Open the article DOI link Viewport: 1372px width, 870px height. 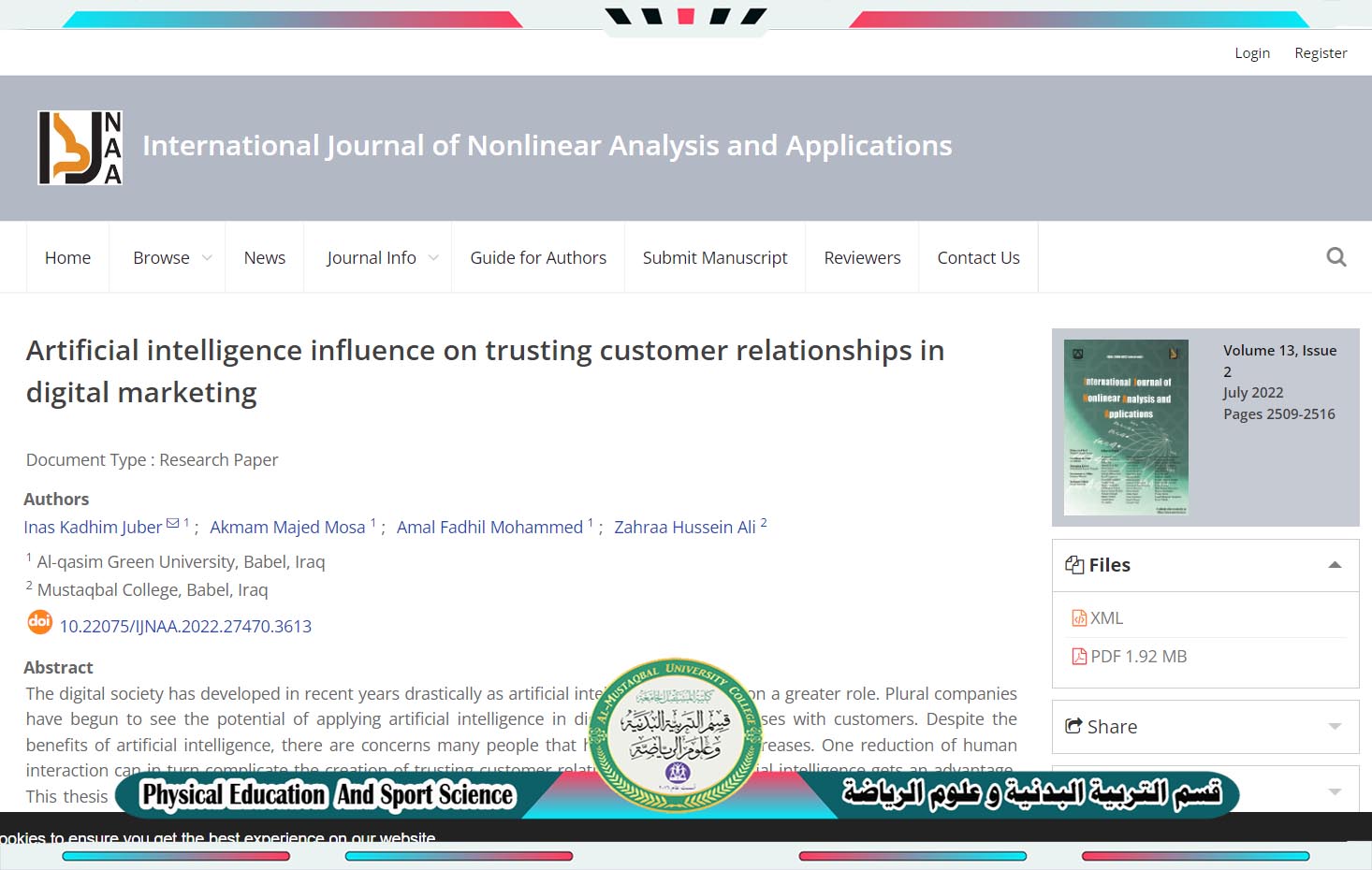pyautogui.click(x=185, y=627)
